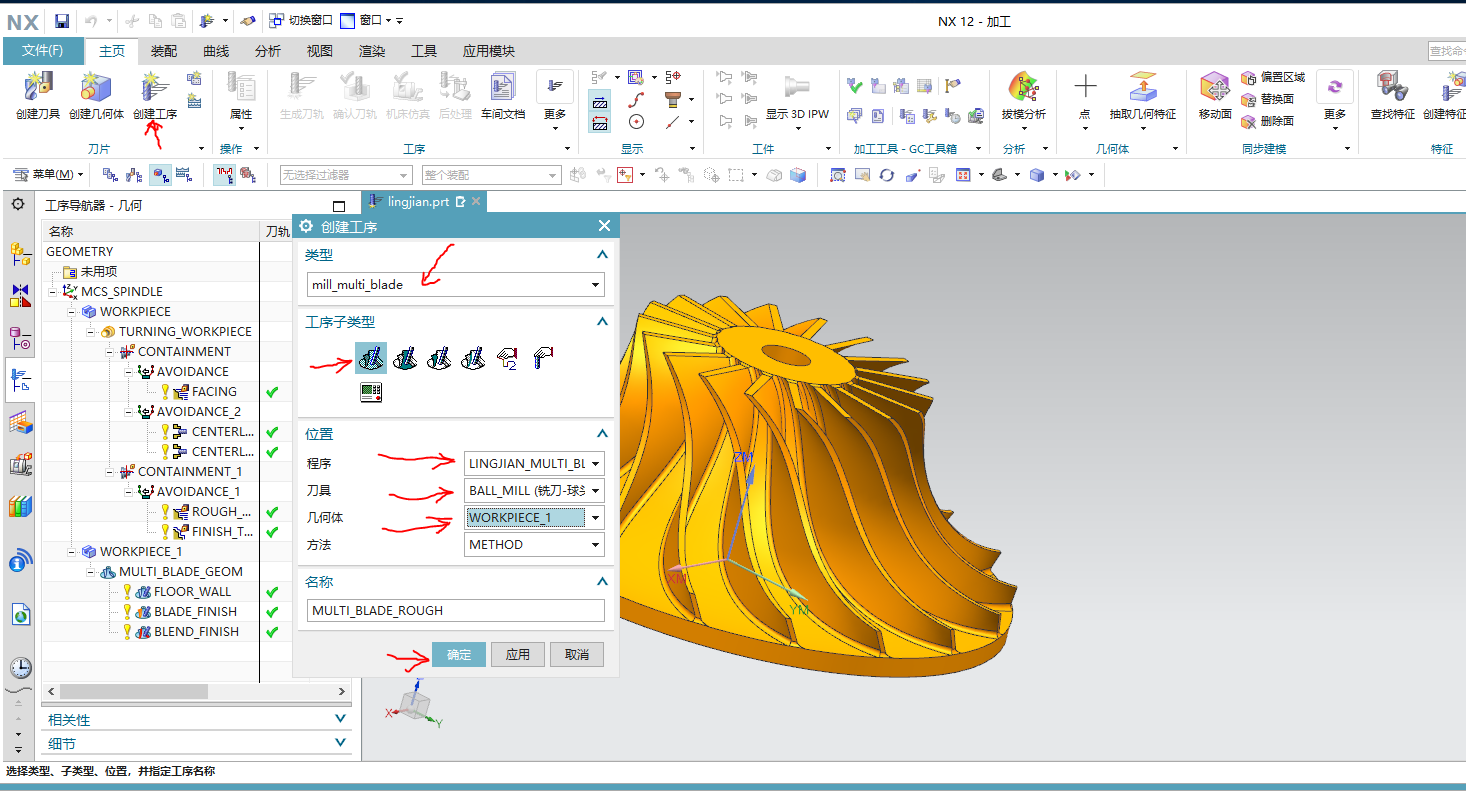Collapse the 类型 section in dialog
This screenshot has width=1466, height=791.
coord(601,255)
